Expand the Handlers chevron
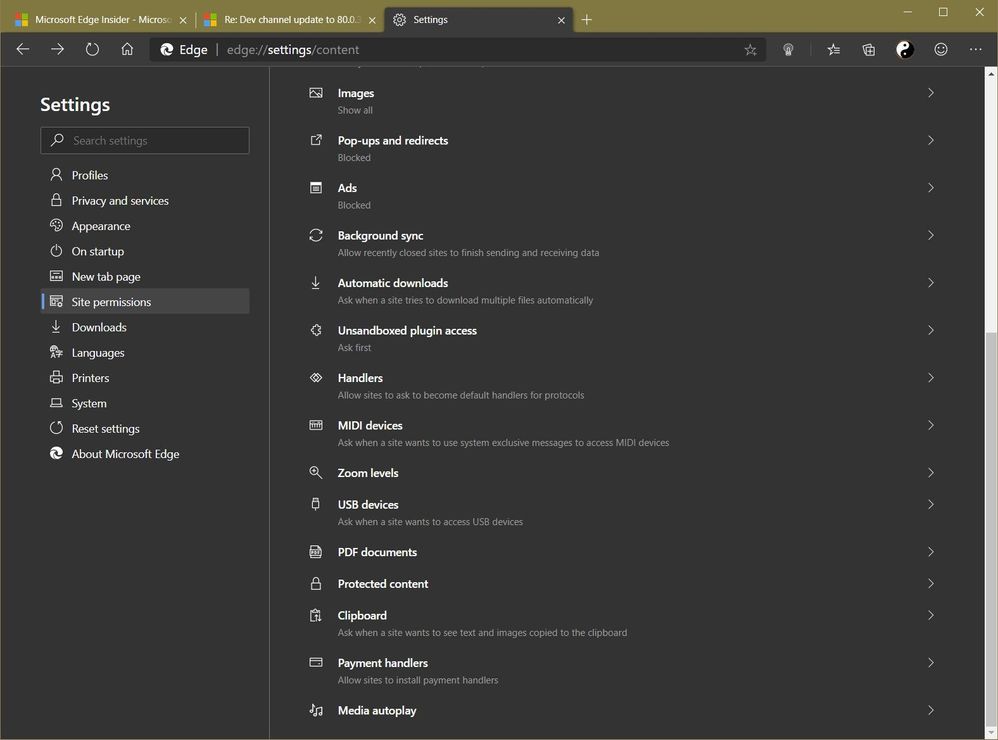Screen dimensions: 998x740 click(931, 377)
